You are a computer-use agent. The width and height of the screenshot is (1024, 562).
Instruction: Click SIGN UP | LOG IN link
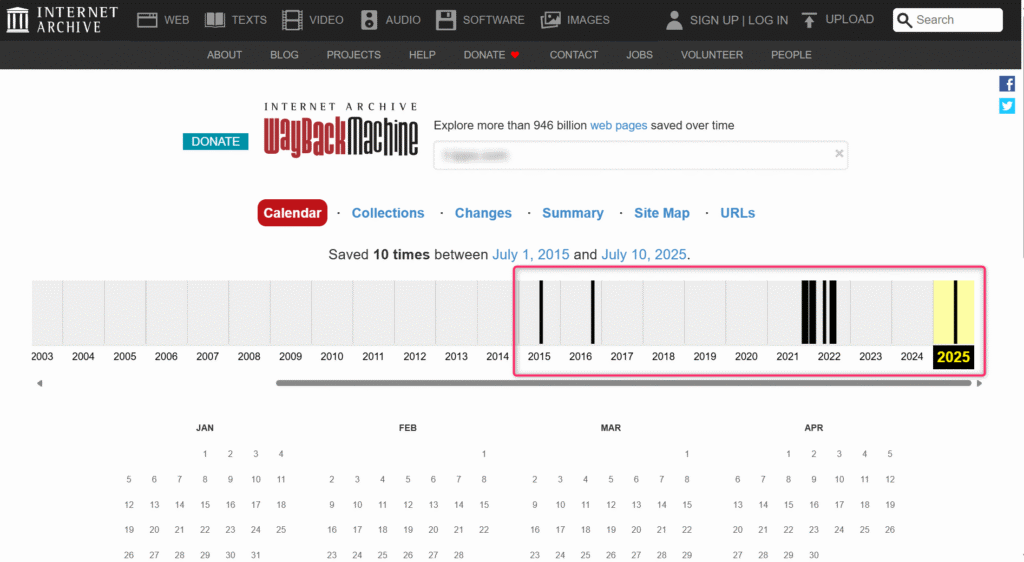[739, 20]
